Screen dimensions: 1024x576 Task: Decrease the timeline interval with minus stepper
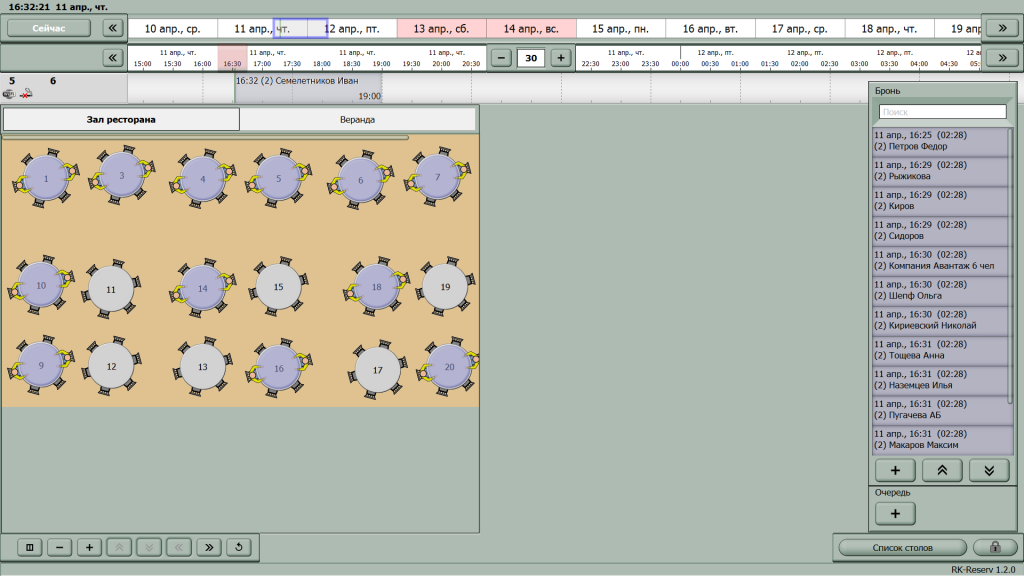coord(501,57)
